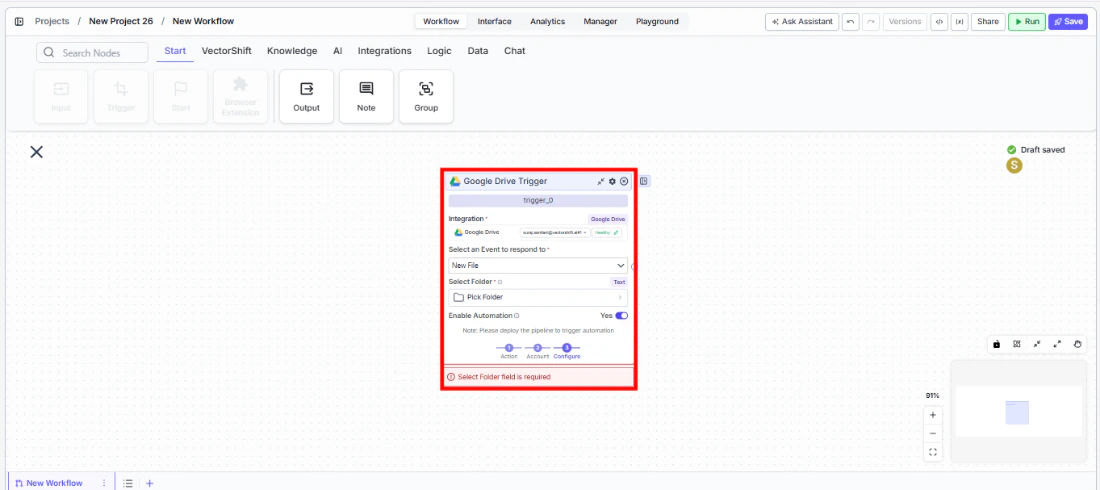Switch to the Manager tab
This screenshot has width=1100, height=490.
pyautogui.click(x=601, y=22)
